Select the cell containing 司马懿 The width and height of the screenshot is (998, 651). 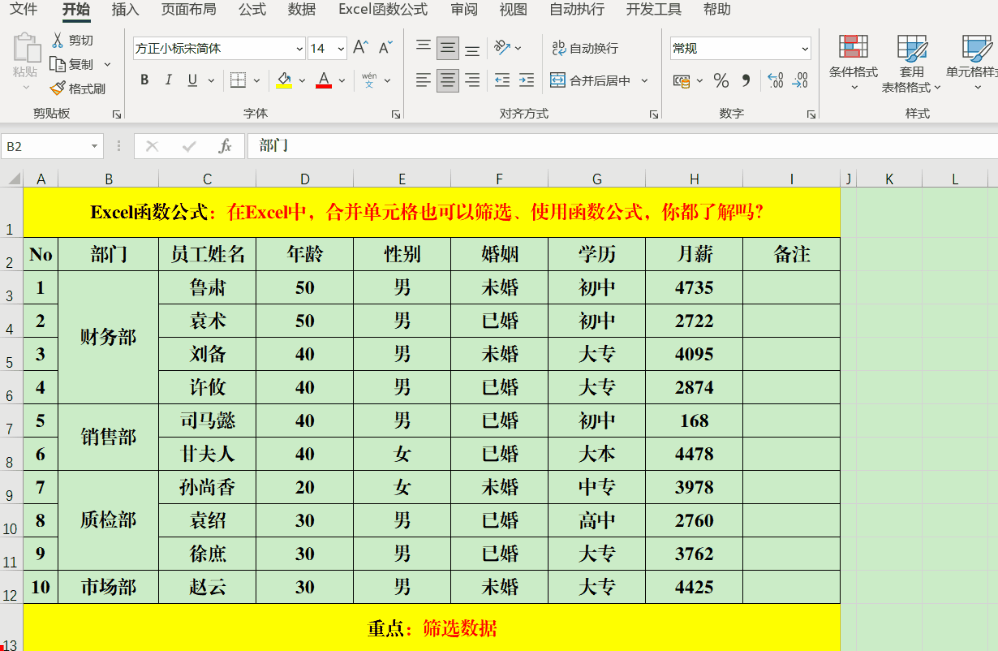pyautogui.click(x=207, y=421)
